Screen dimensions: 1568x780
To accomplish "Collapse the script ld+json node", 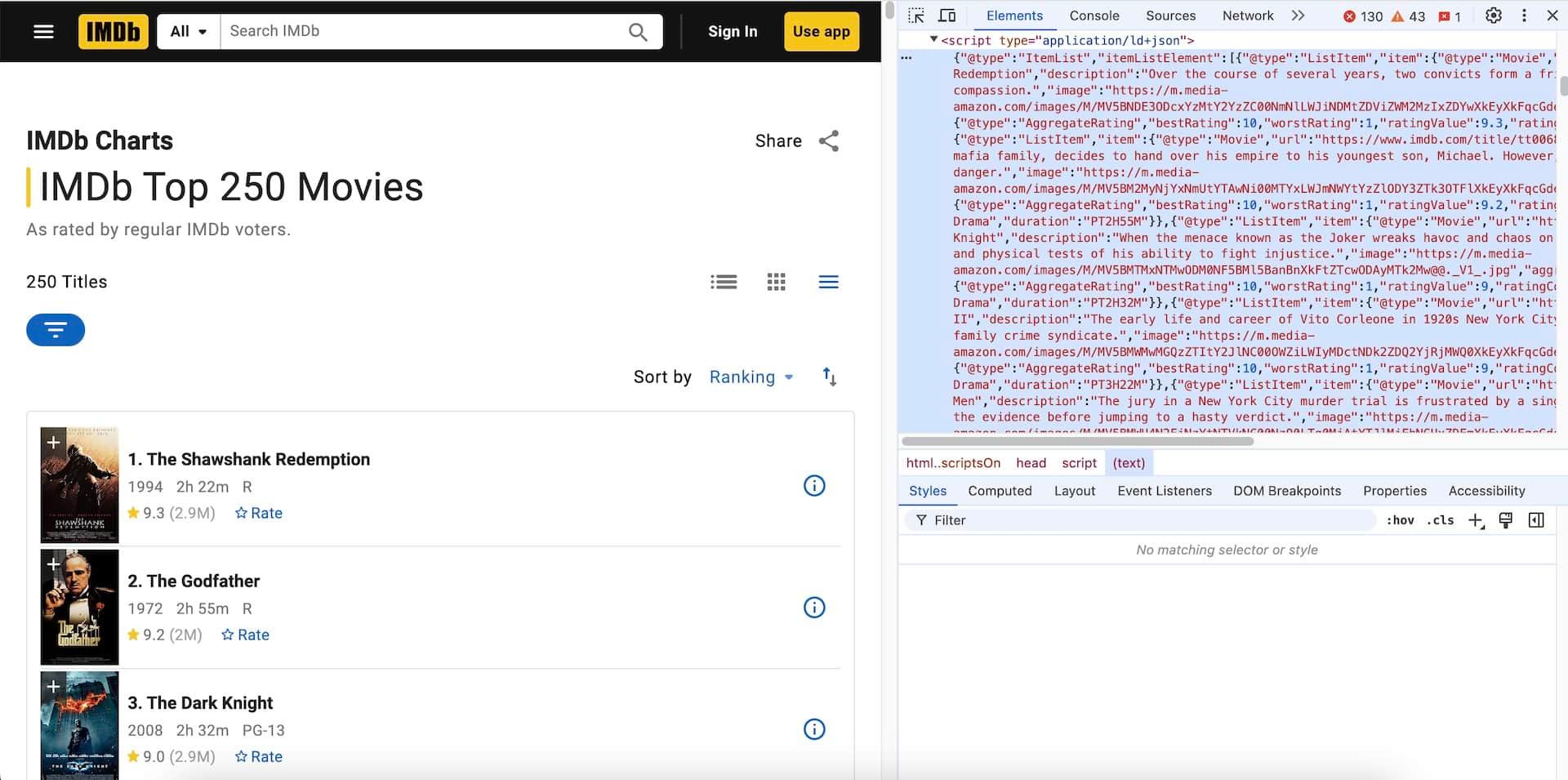I will [933, 39].
